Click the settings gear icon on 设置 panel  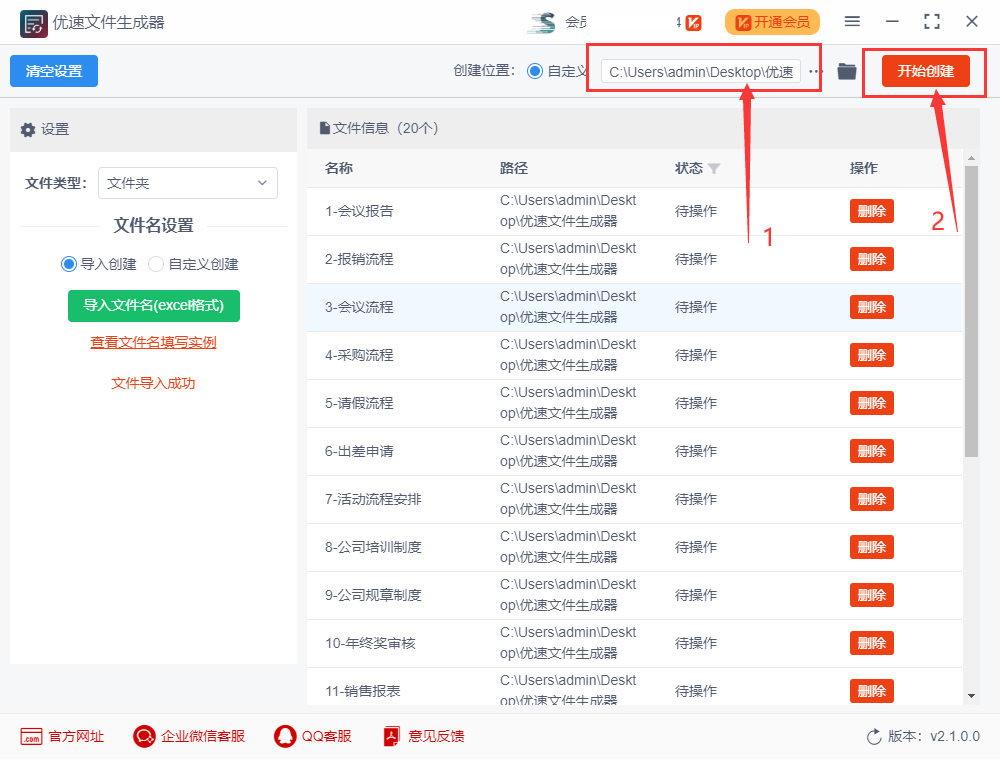click(29, 129)
